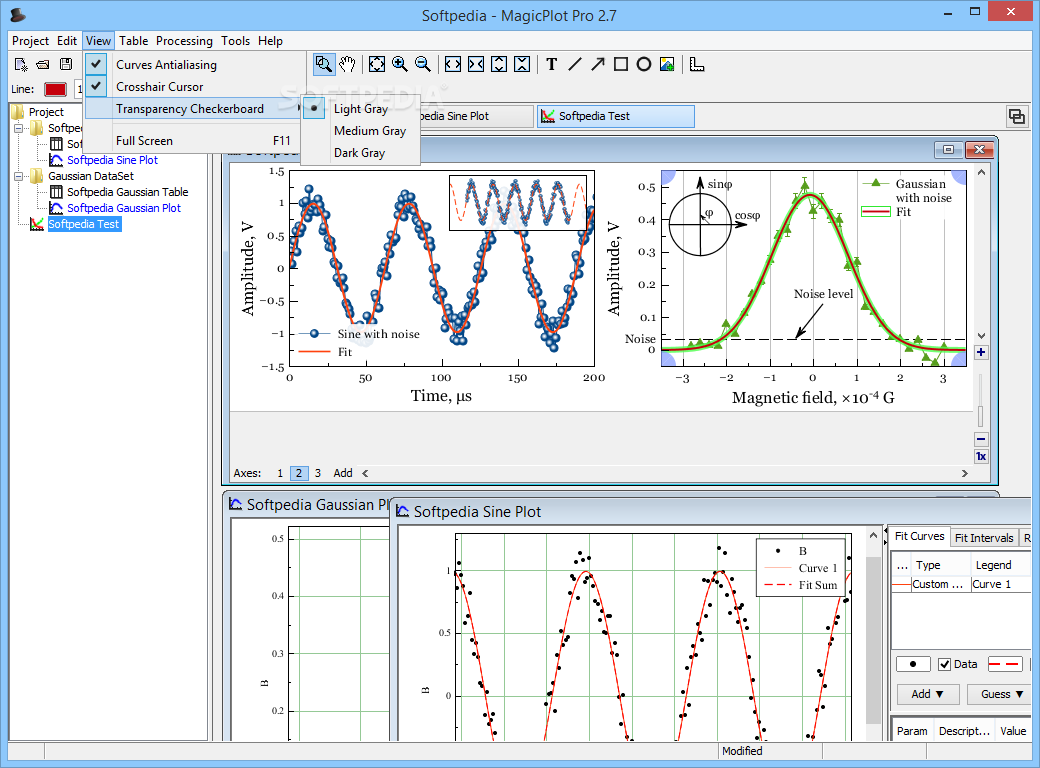Click the right scroll arrow of axes bar
Viewport: 1040px width, 768px height.
pyautogui.click(x=964, y=474)
